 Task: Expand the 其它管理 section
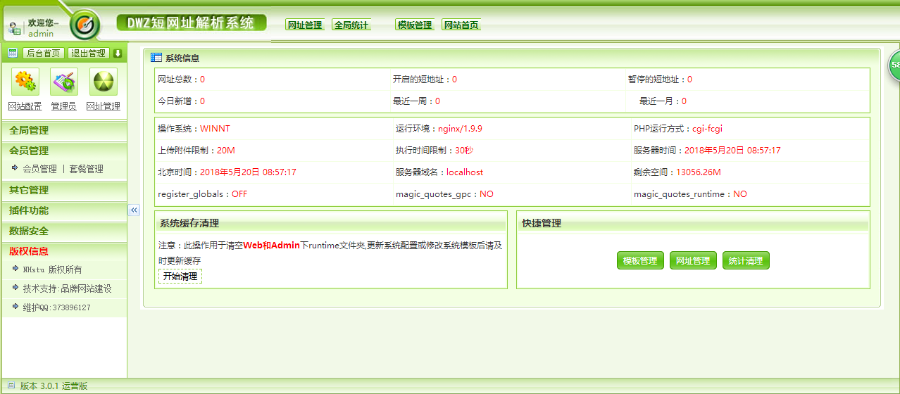point(64,190)
